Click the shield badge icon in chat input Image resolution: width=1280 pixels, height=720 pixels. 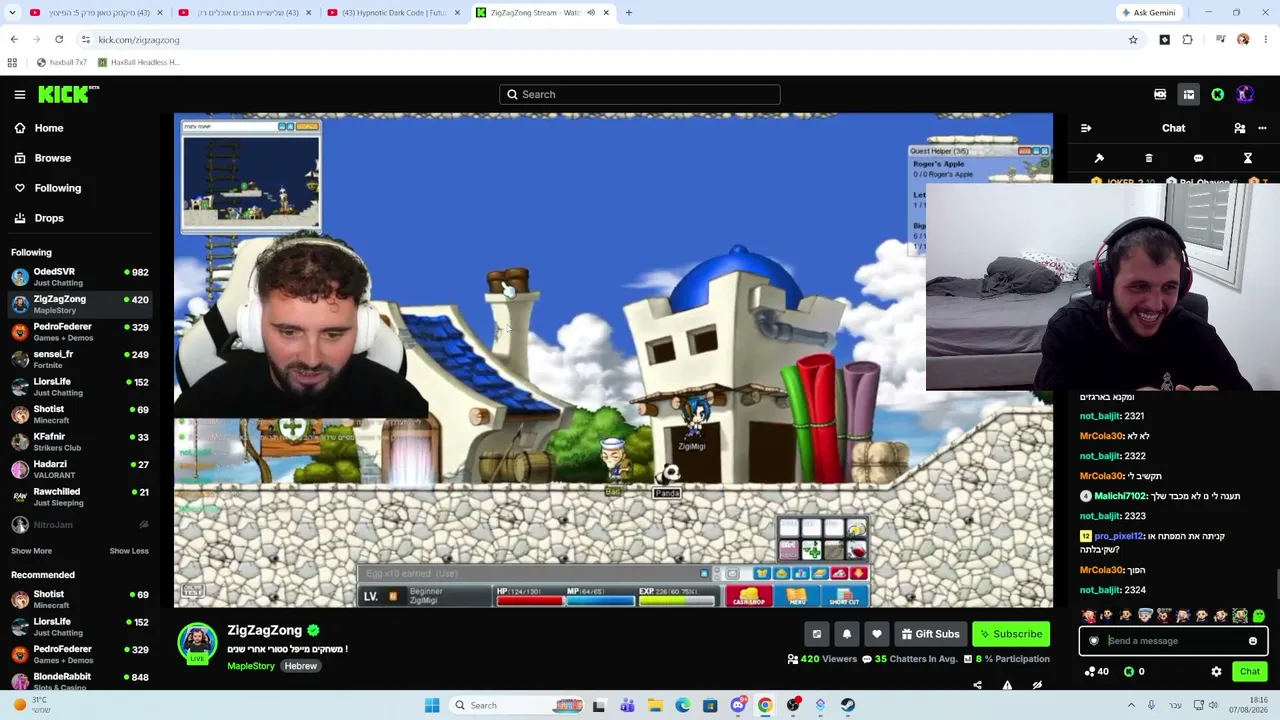(x=1094, y=641)
